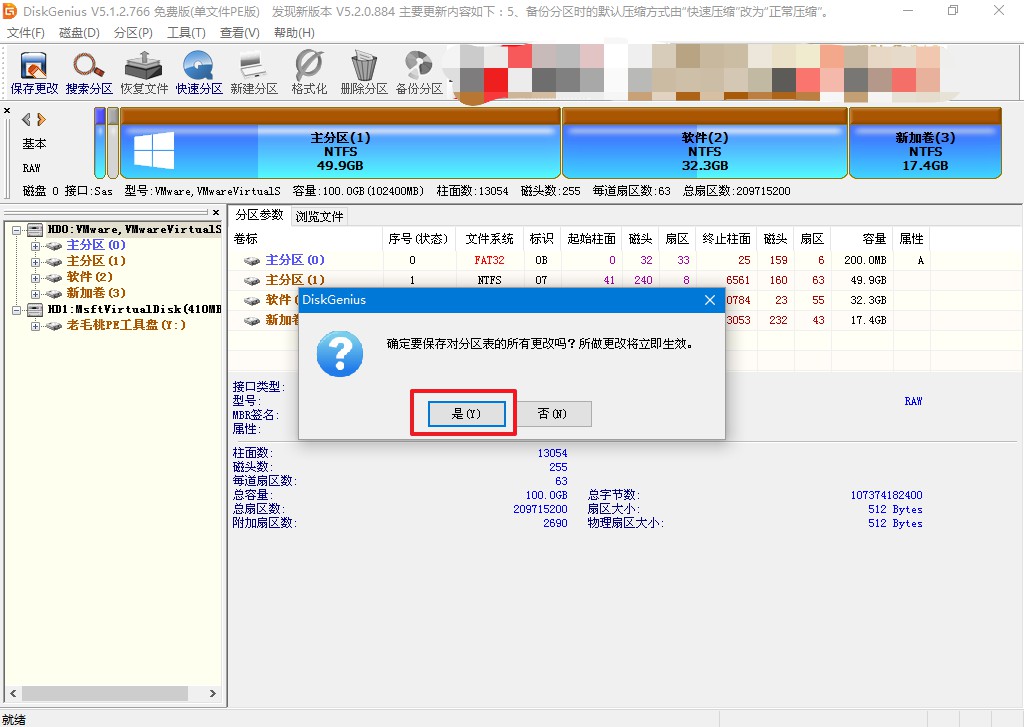The width and height of the screenshot is (1024, 727).
Task: Click the question mark icon in dialog
Action: 340,353
